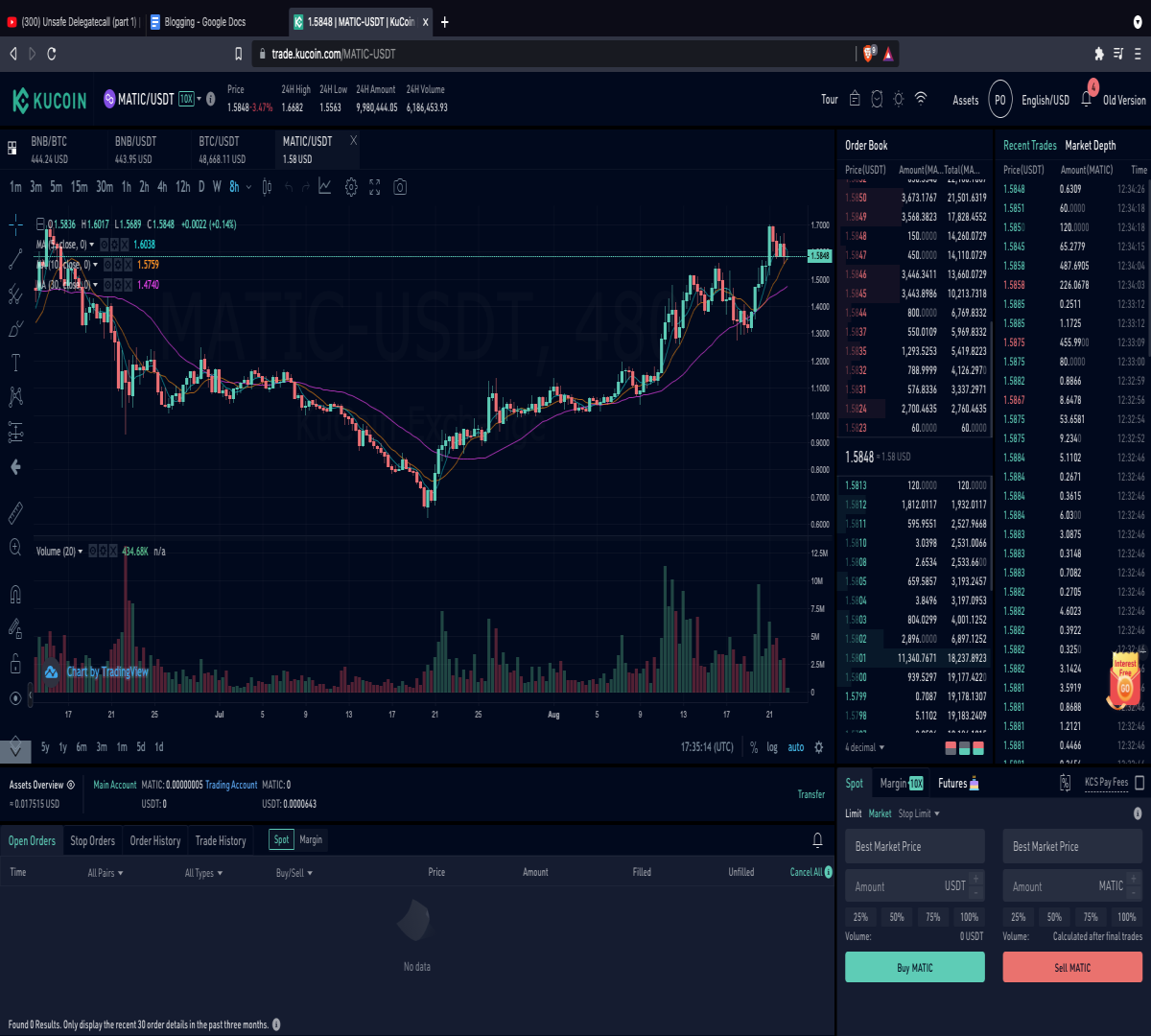
Task: Click the MATIC/USDT info icon
Action: coord(211,99)
